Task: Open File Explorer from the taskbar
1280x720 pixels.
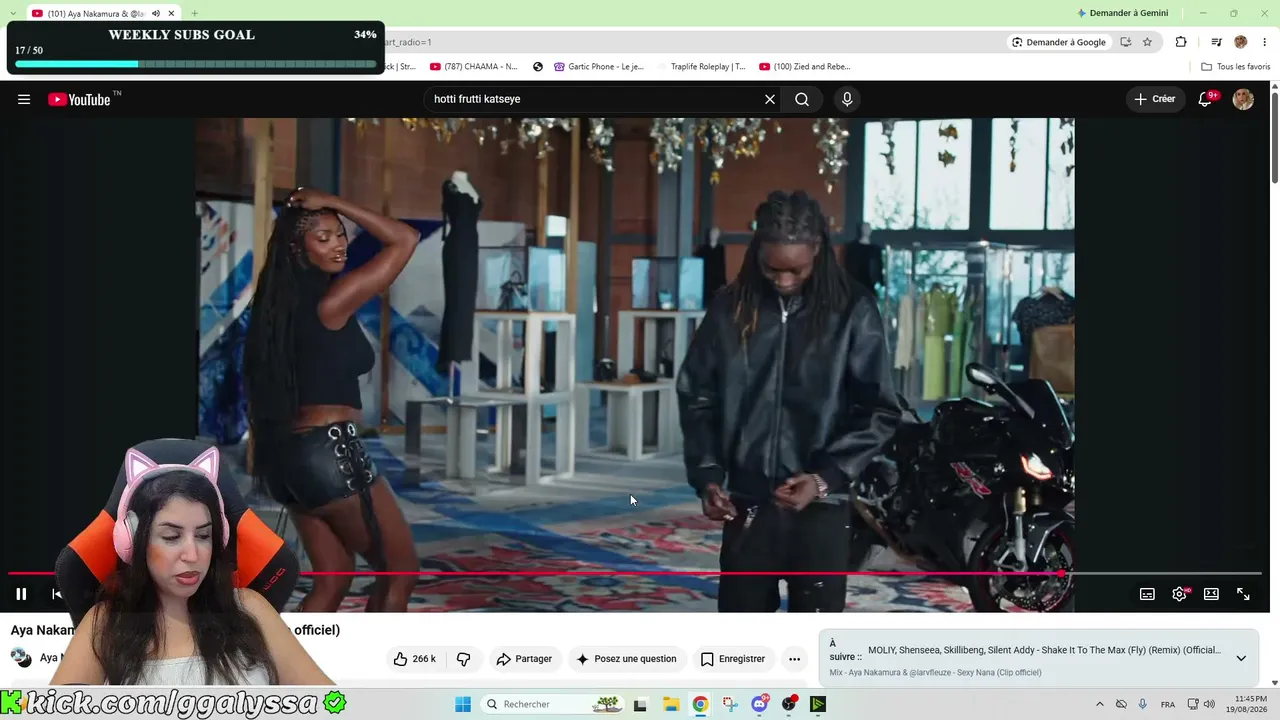Action: click(x=671, y=704)
